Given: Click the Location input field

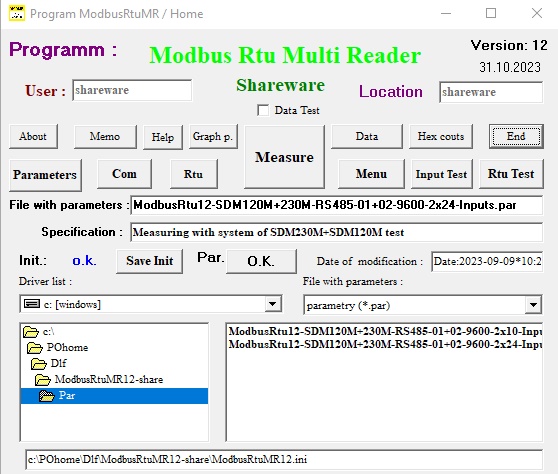Looking at the screenshot, I should pos(491,92).
